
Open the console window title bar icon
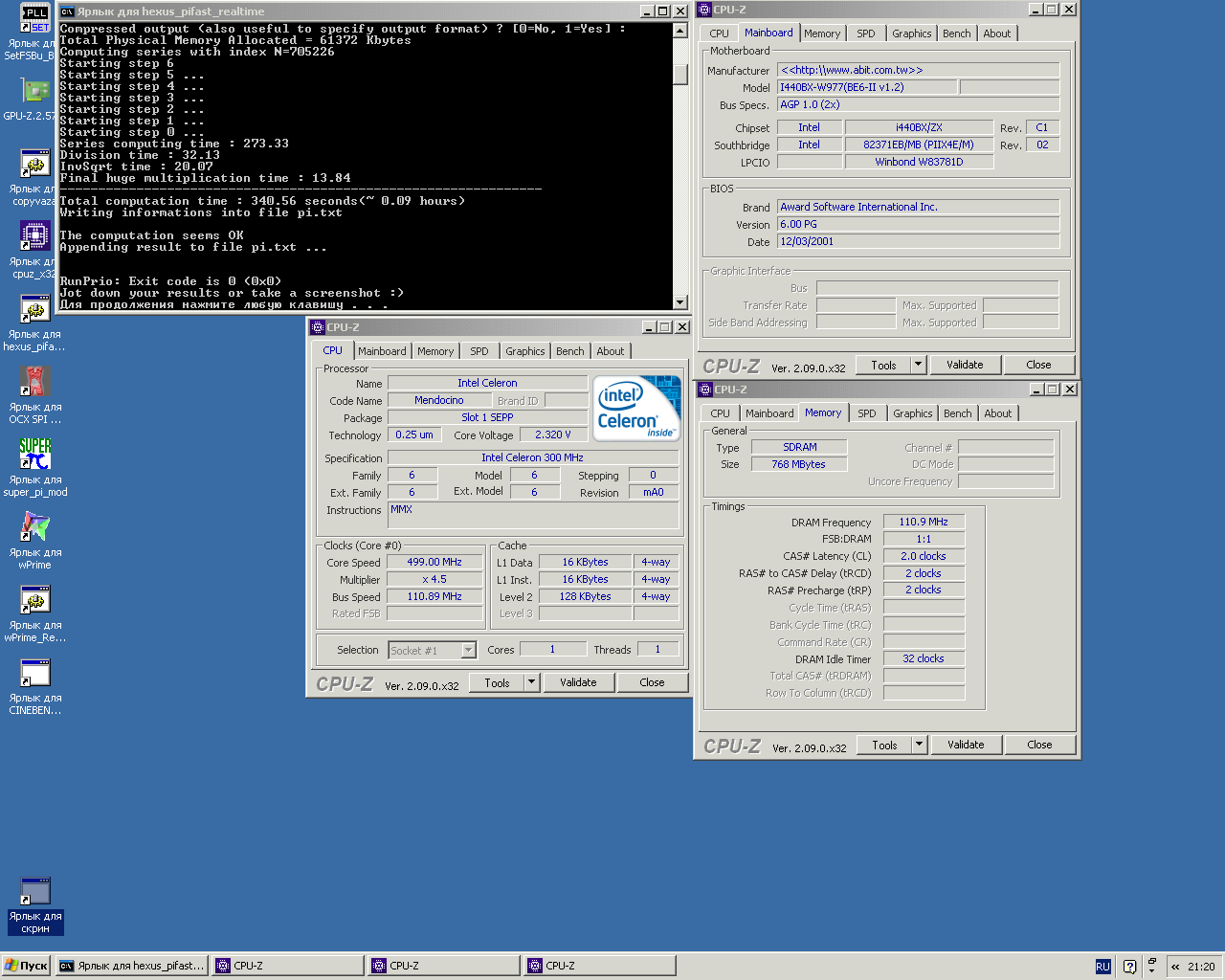[68, 11]
